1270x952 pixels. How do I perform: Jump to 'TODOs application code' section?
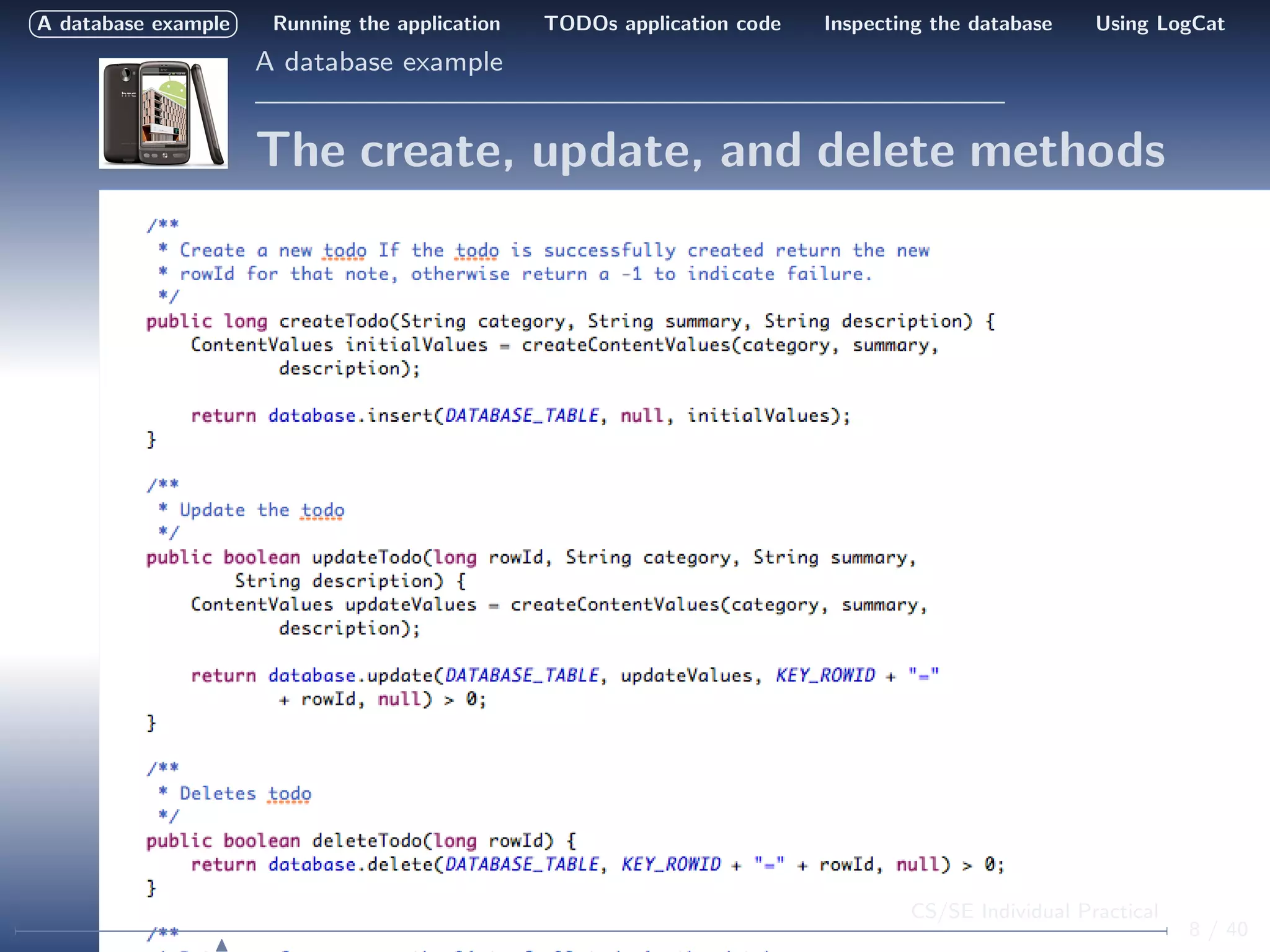coord(662,24)
